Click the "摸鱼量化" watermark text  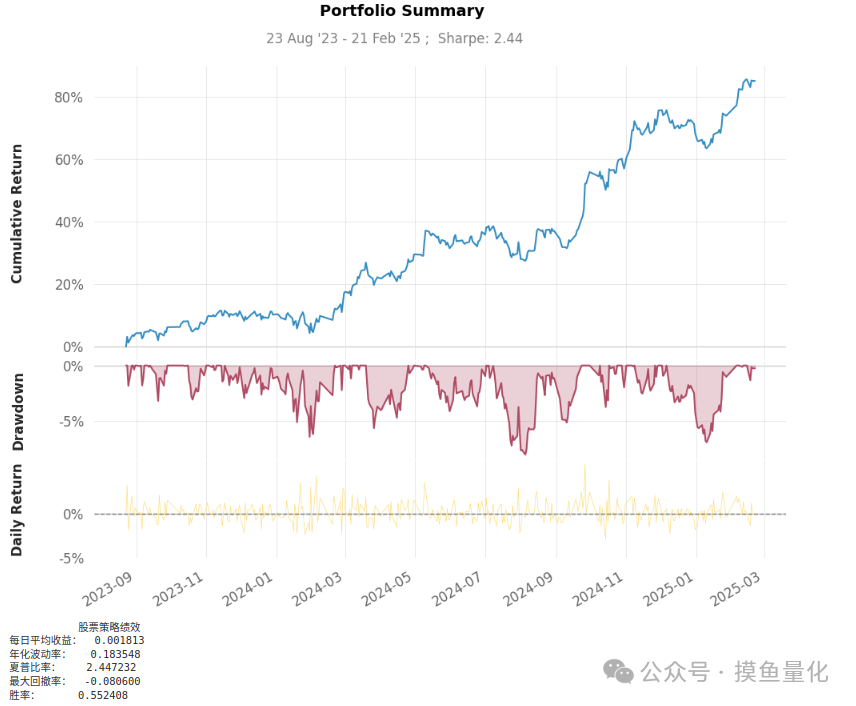pos(780,672)
